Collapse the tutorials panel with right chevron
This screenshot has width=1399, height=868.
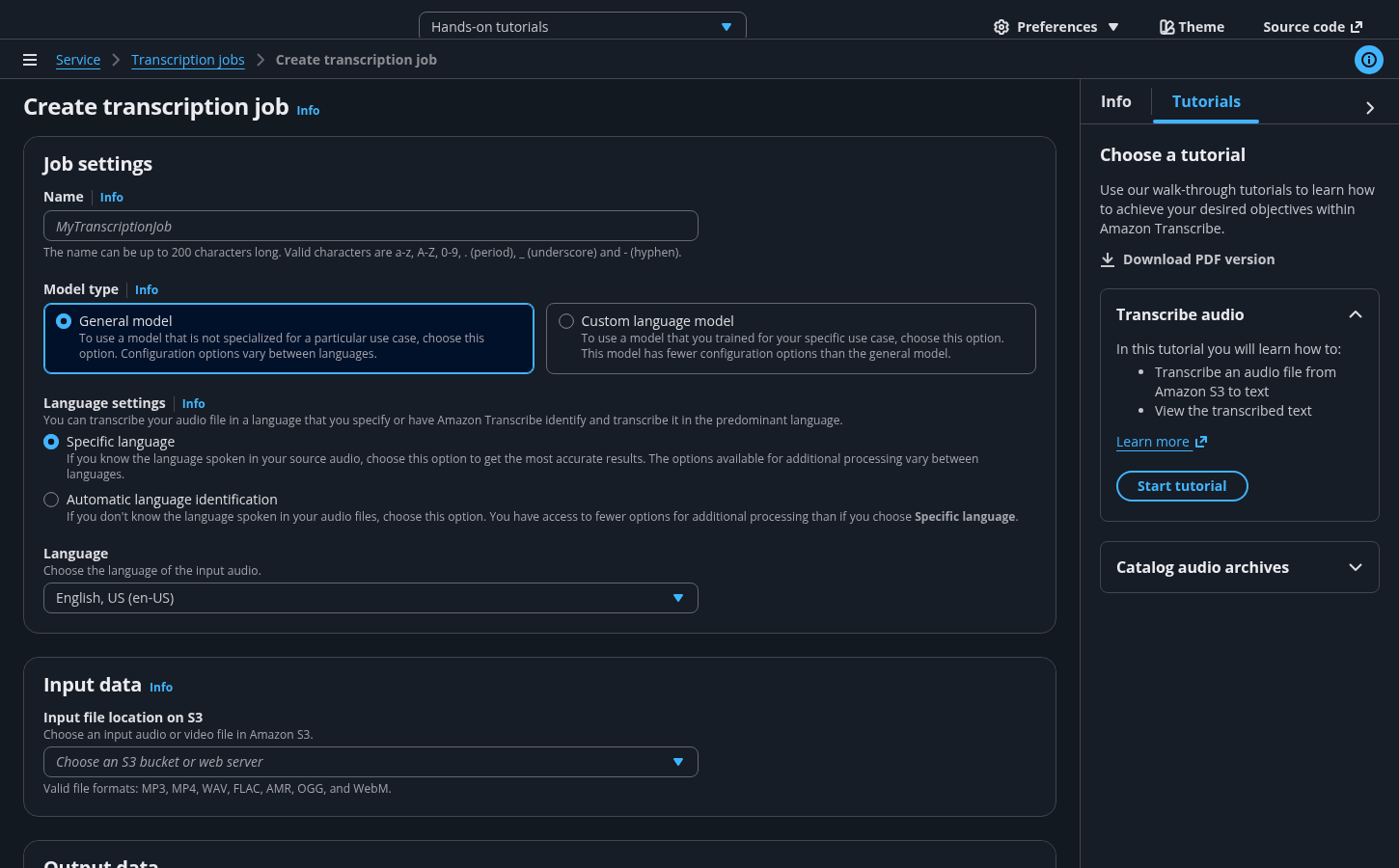[x=1369, y=108]
